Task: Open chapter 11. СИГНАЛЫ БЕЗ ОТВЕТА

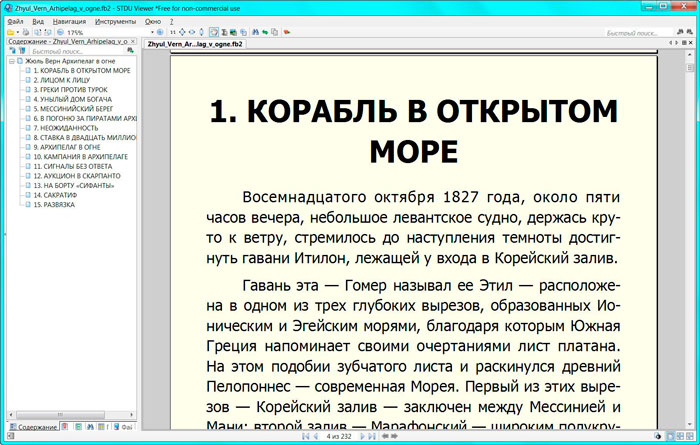Action: [73, 166]
